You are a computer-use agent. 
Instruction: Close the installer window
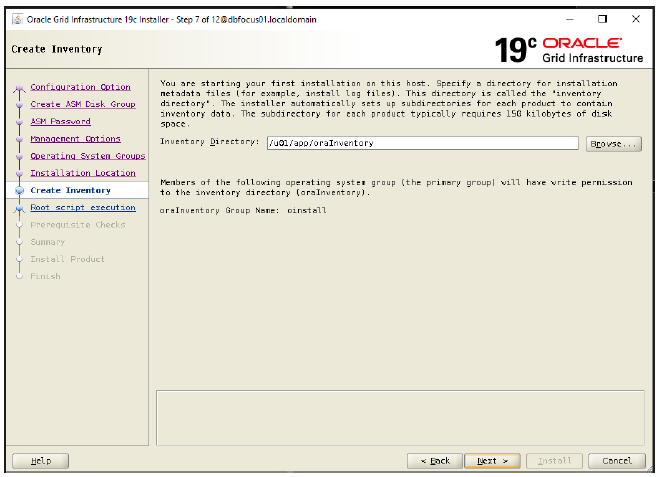pyautogui.click(x=635, y=19)
